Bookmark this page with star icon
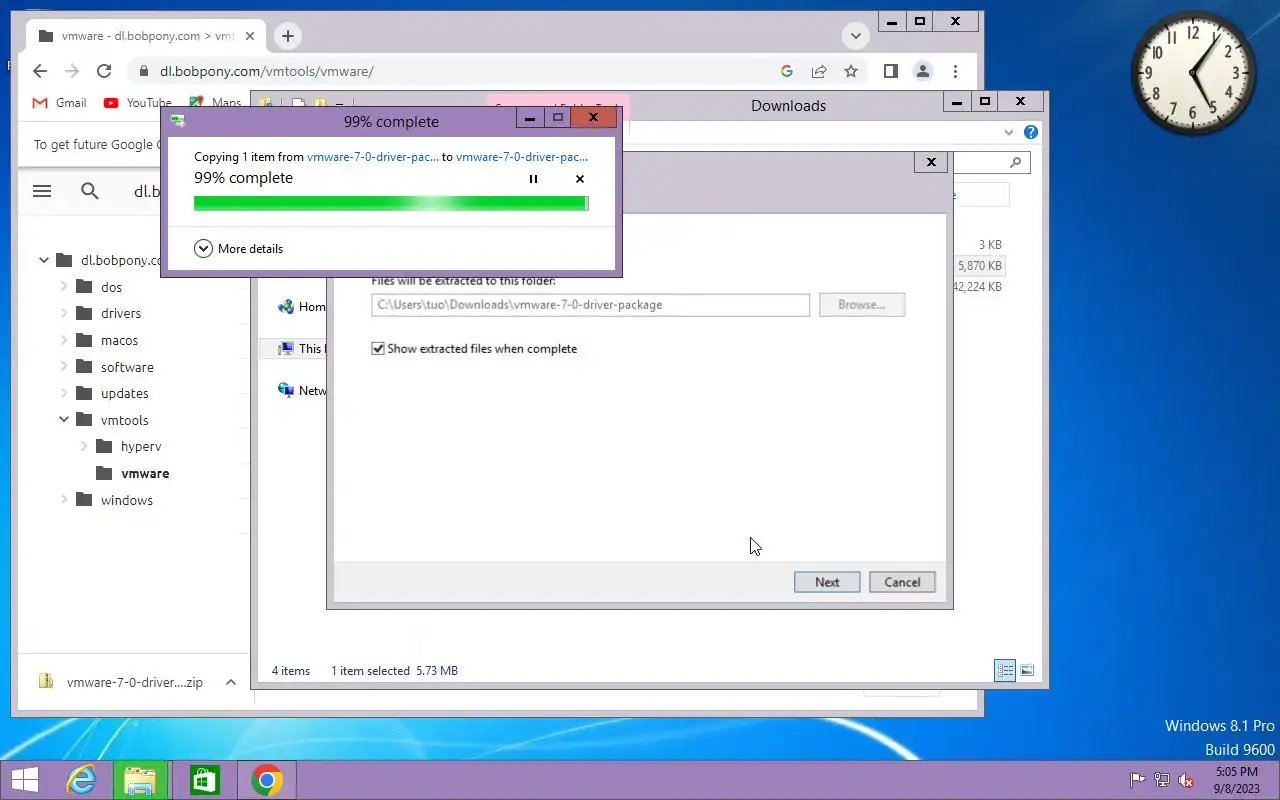Viewport: 1280px width, 800px height. coord(851,71)
